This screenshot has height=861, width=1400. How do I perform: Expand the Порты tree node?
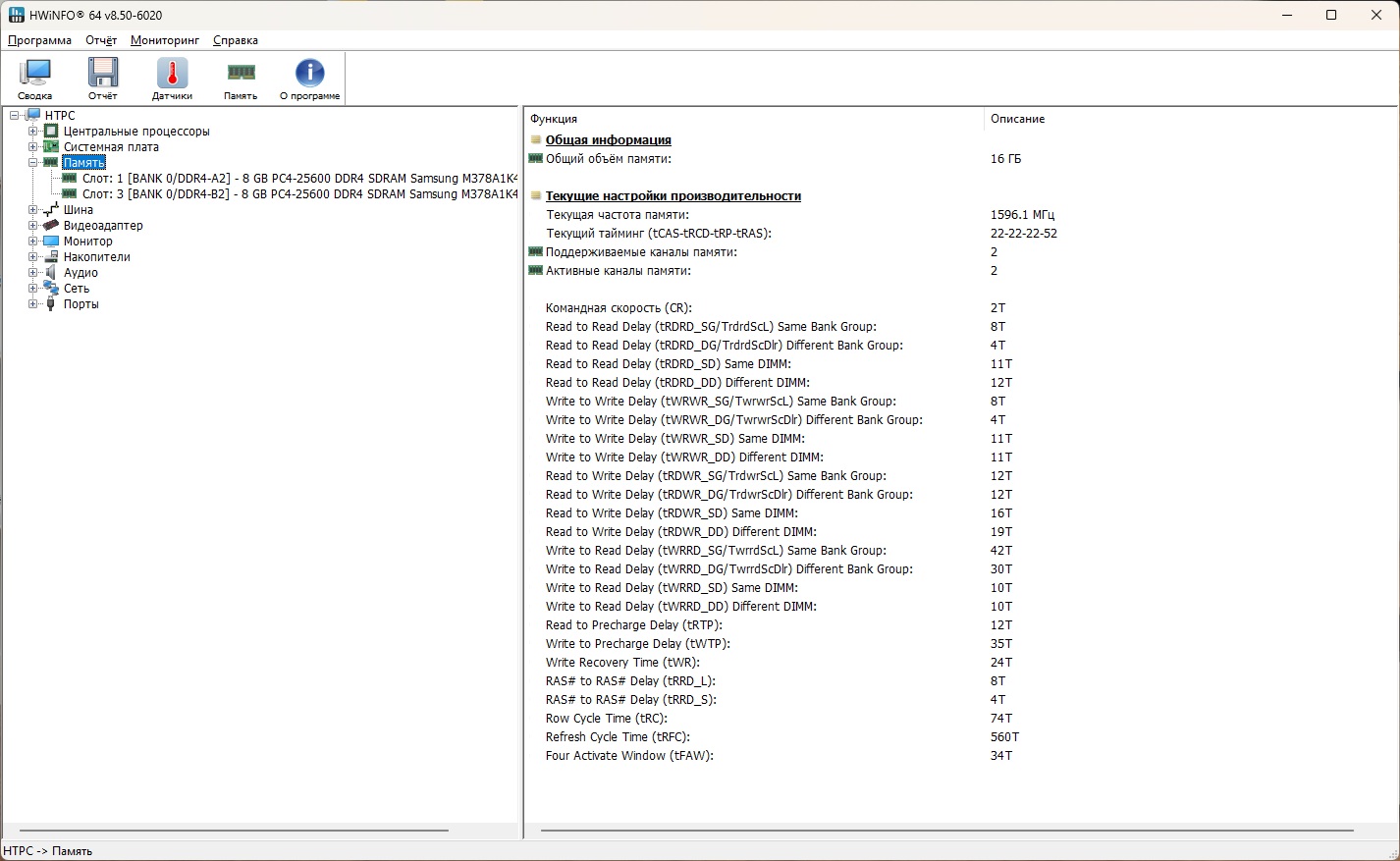[33, 303]
